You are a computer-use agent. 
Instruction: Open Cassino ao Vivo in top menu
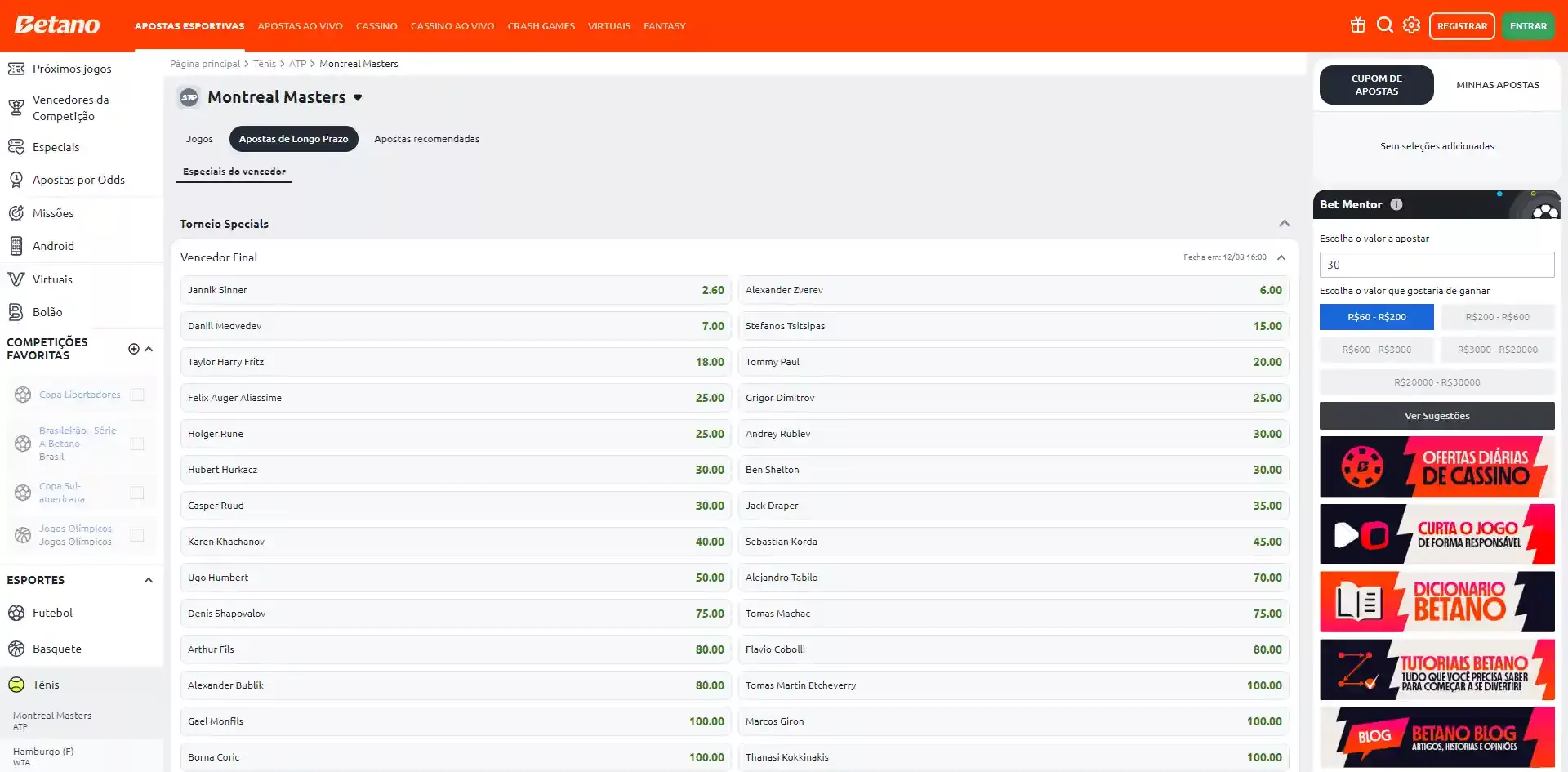pyautogui.click(x=452, y=26)
